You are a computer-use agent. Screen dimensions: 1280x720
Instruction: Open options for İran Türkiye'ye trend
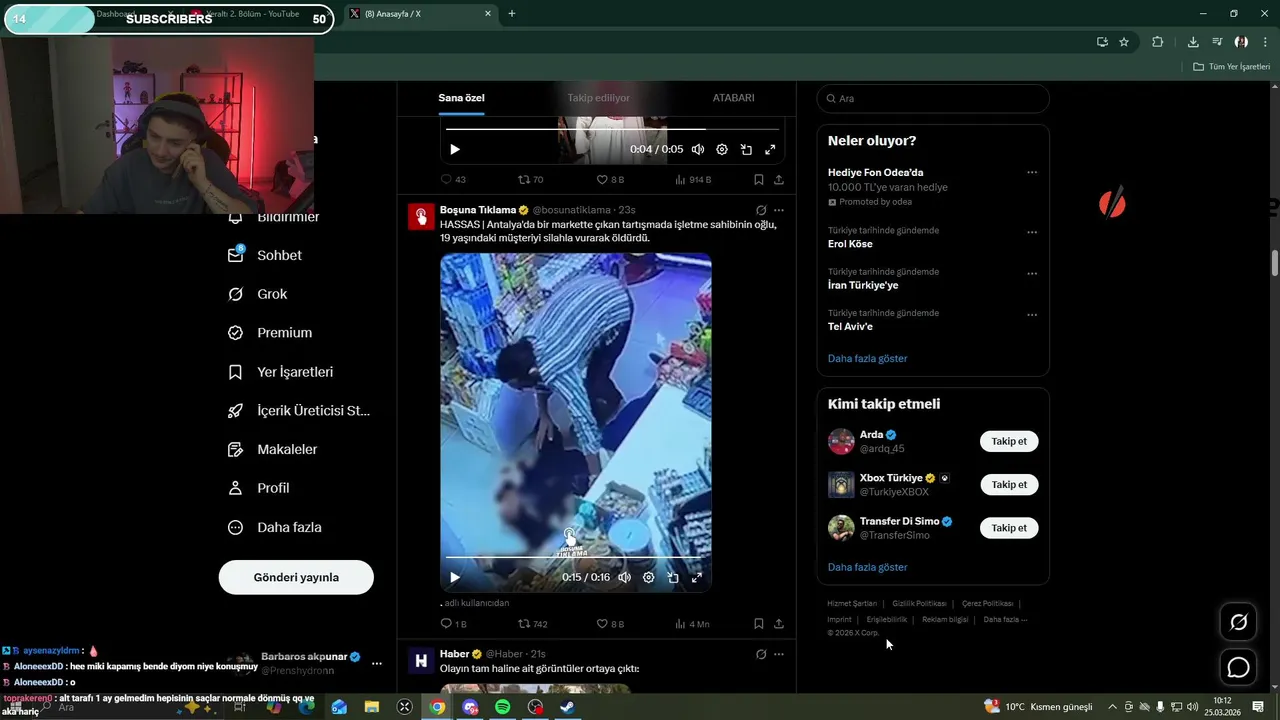pyautogui.click(x=1032, y=273)
